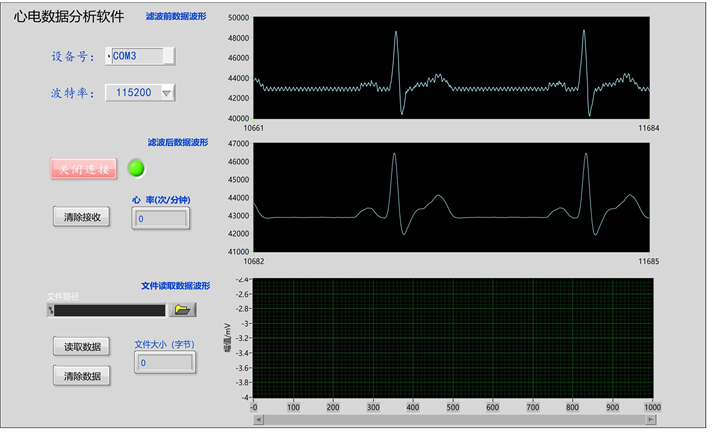Image resolution: width=713 pixels, height=433 pixels.
Task: Click the 115200 baud rate value
Action: coord(132,93)
